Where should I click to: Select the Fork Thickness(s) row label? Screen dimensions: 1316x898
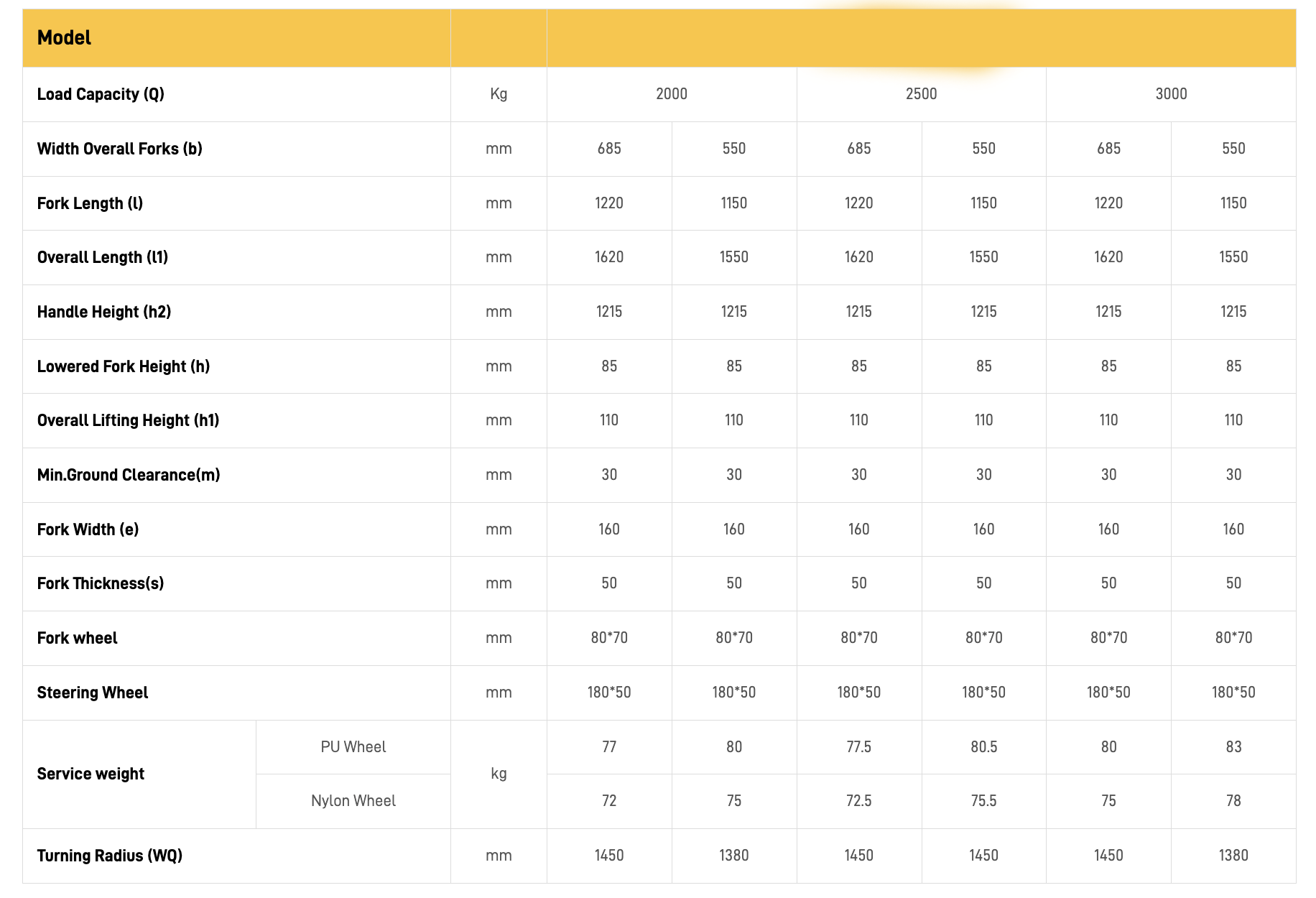[101, 583]
